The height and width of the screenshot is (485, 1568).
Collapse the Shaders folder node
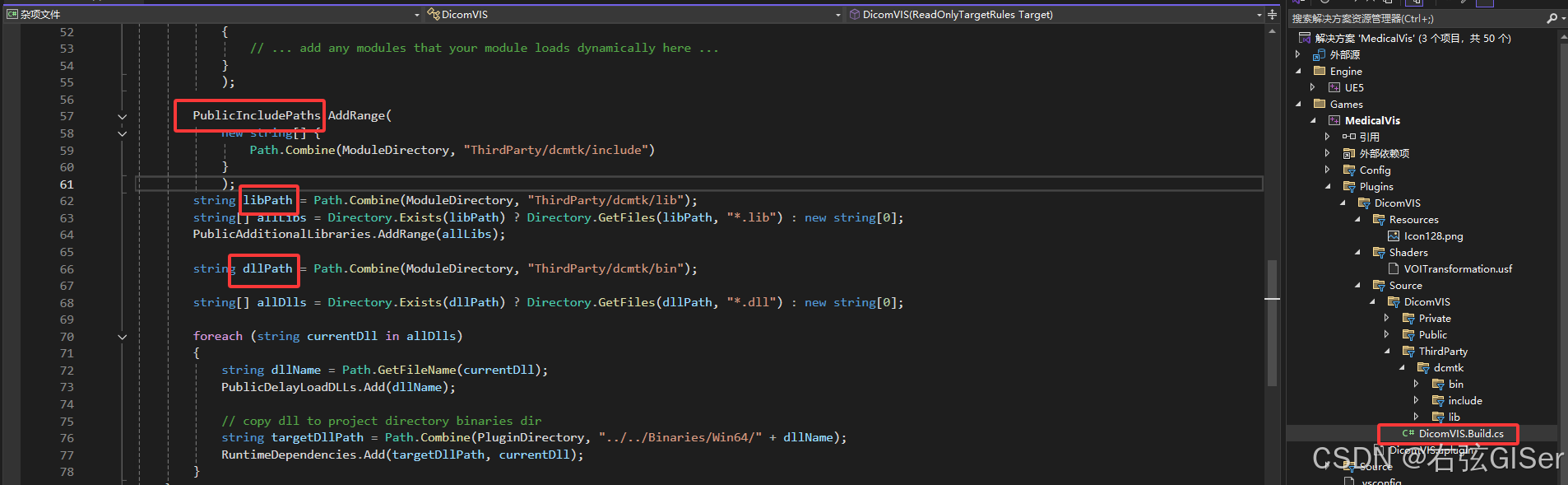pos(1357,252)
